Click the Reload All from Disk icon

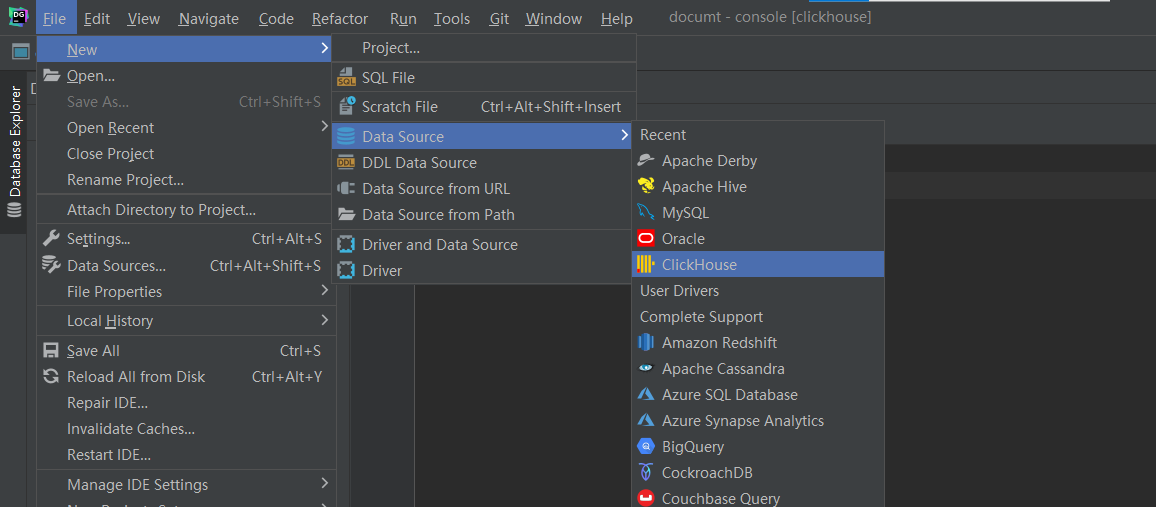(51, 377)
